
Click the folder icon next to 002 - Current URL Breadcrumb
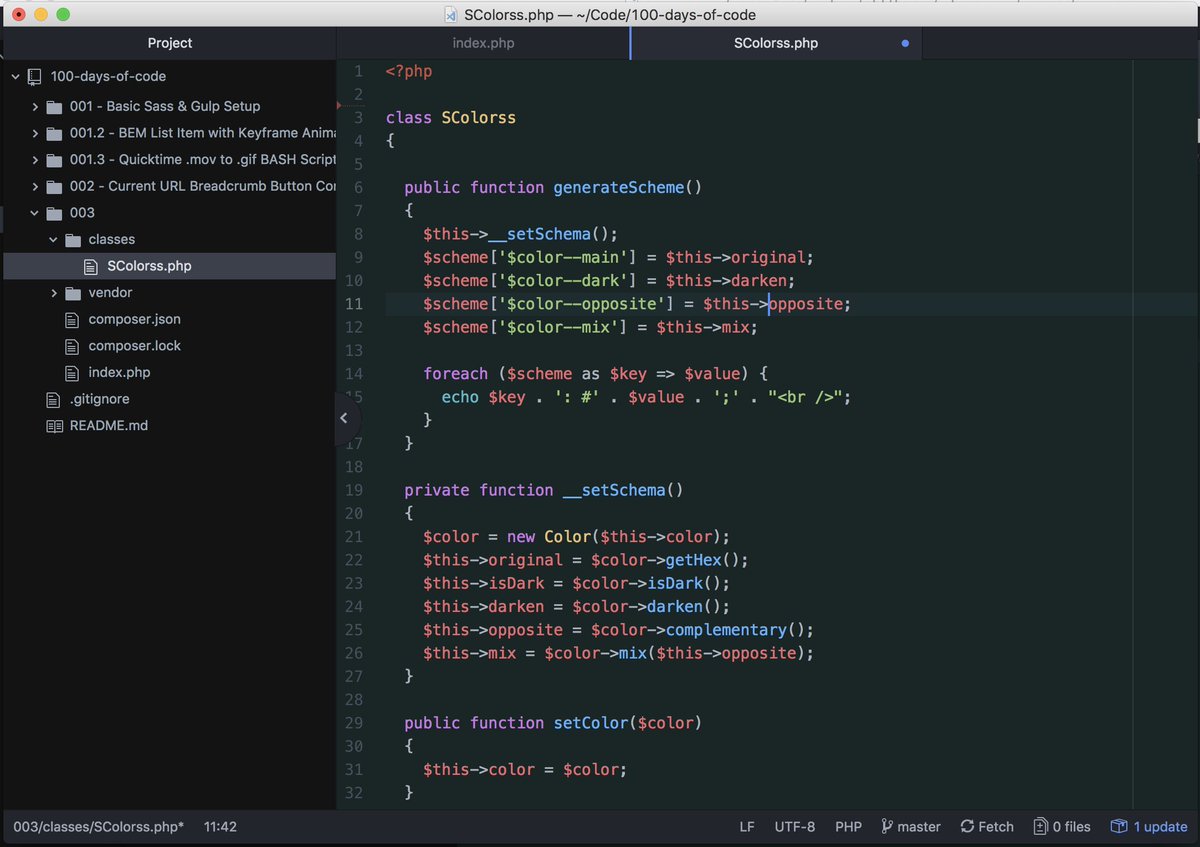pos(54,186)
